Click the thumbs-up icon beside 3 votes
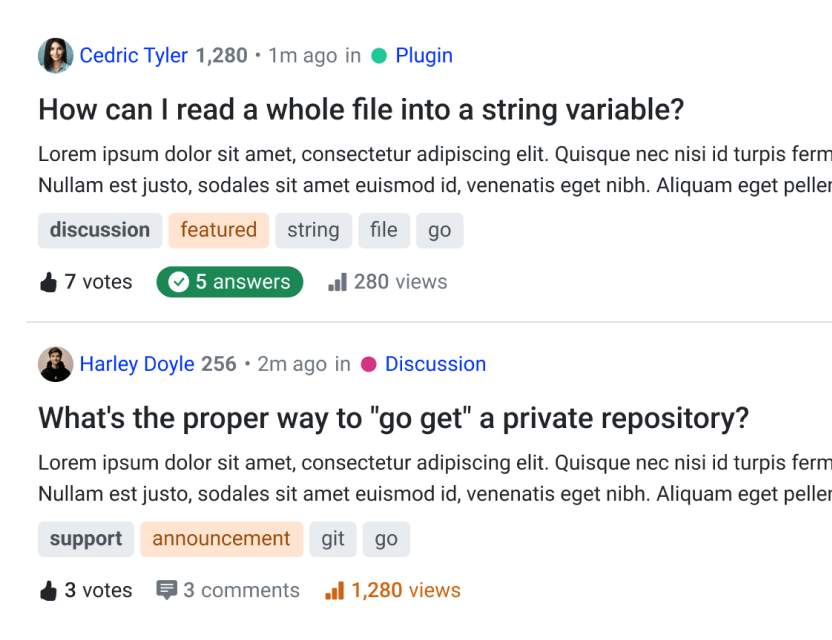Screen dimensions: 832x640 pyautogui.click(x=48, y=591)
